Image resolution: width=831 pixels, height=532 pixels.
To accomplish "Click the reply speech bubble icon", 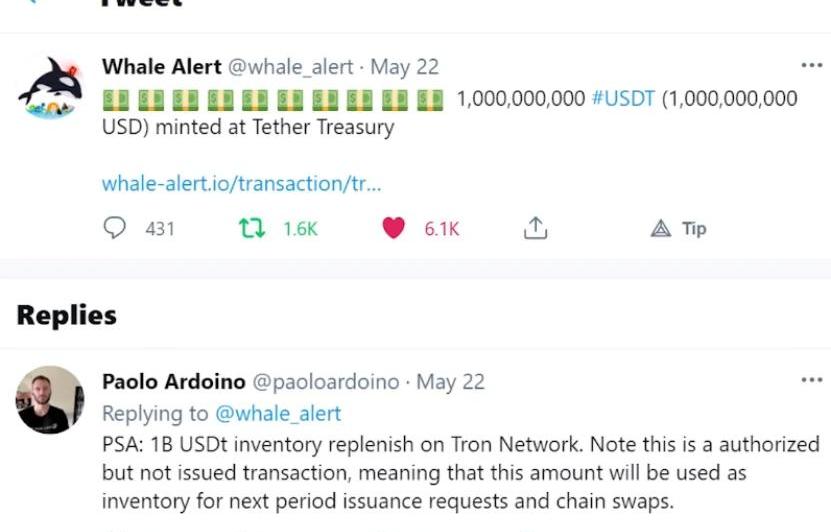I will [x=116, y=228].
